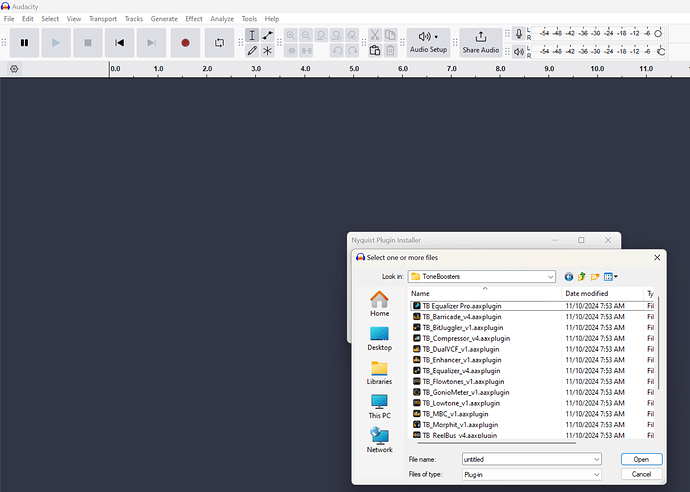Select TB_Morphit_v1.aaxplugin file
690x492 pixels.
[460, 425]
